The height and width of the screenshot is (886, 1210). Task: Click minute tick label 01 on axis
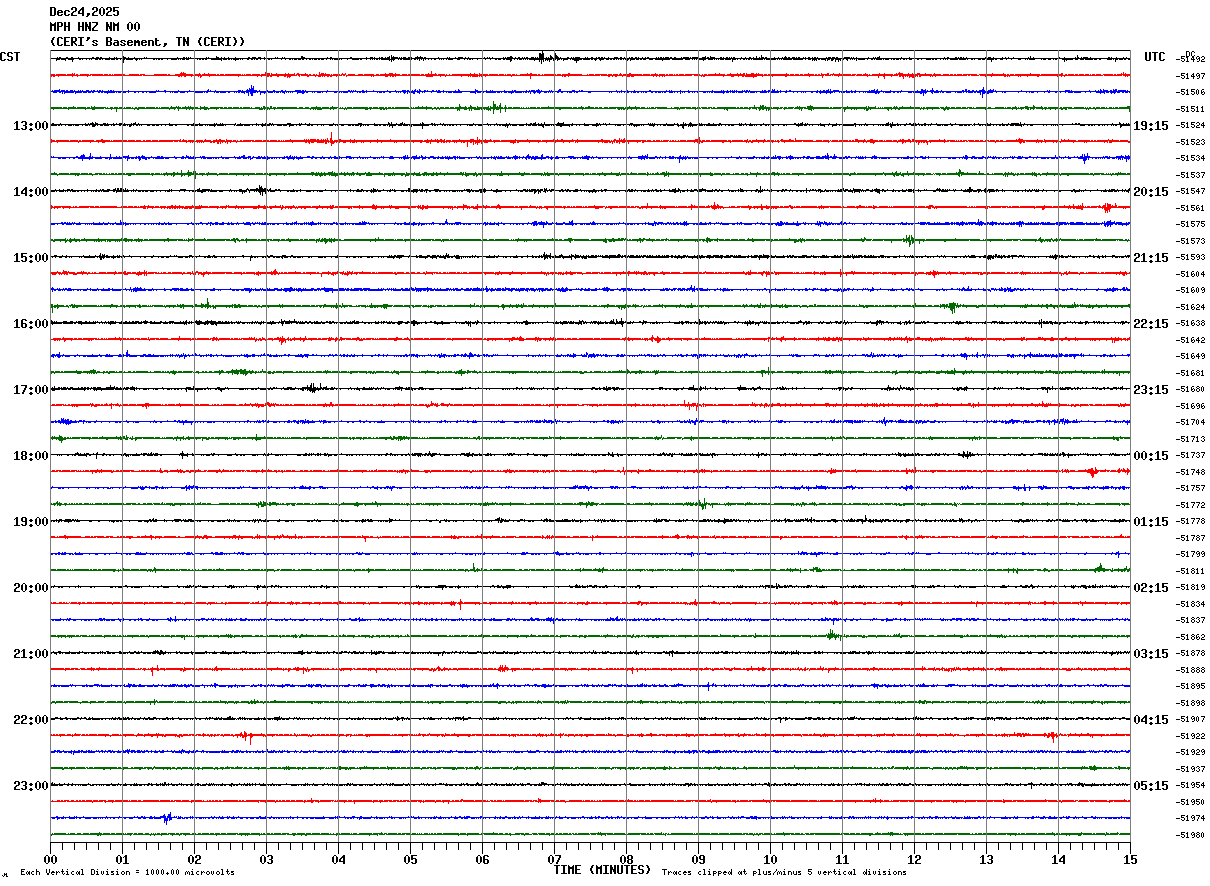point(122,859)
